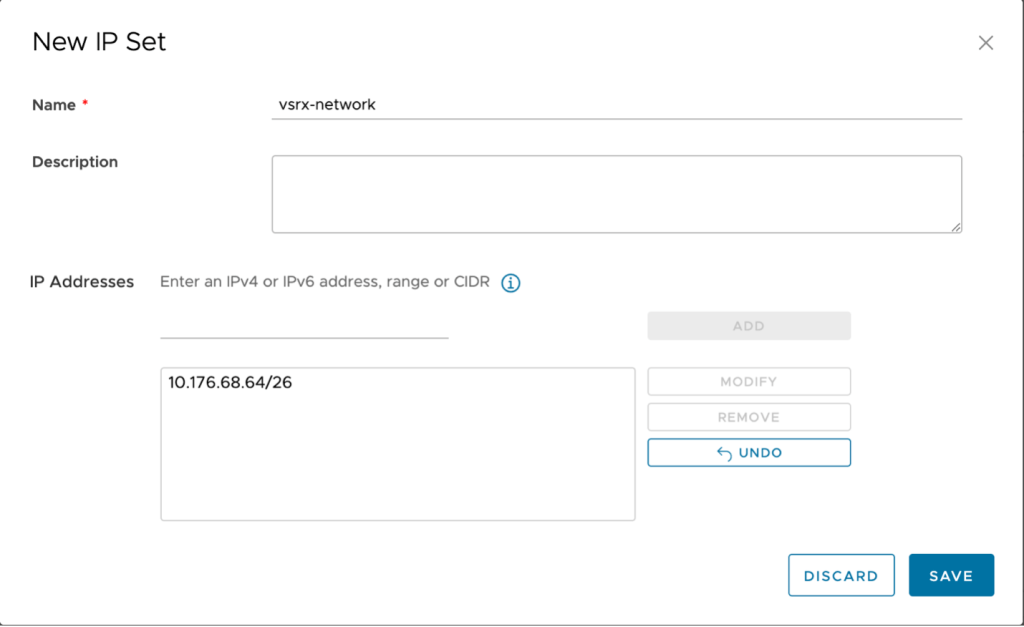This screenshot has width=1024, height=627.
Task: Click the undo arrow icon
Action: [724, 453]
